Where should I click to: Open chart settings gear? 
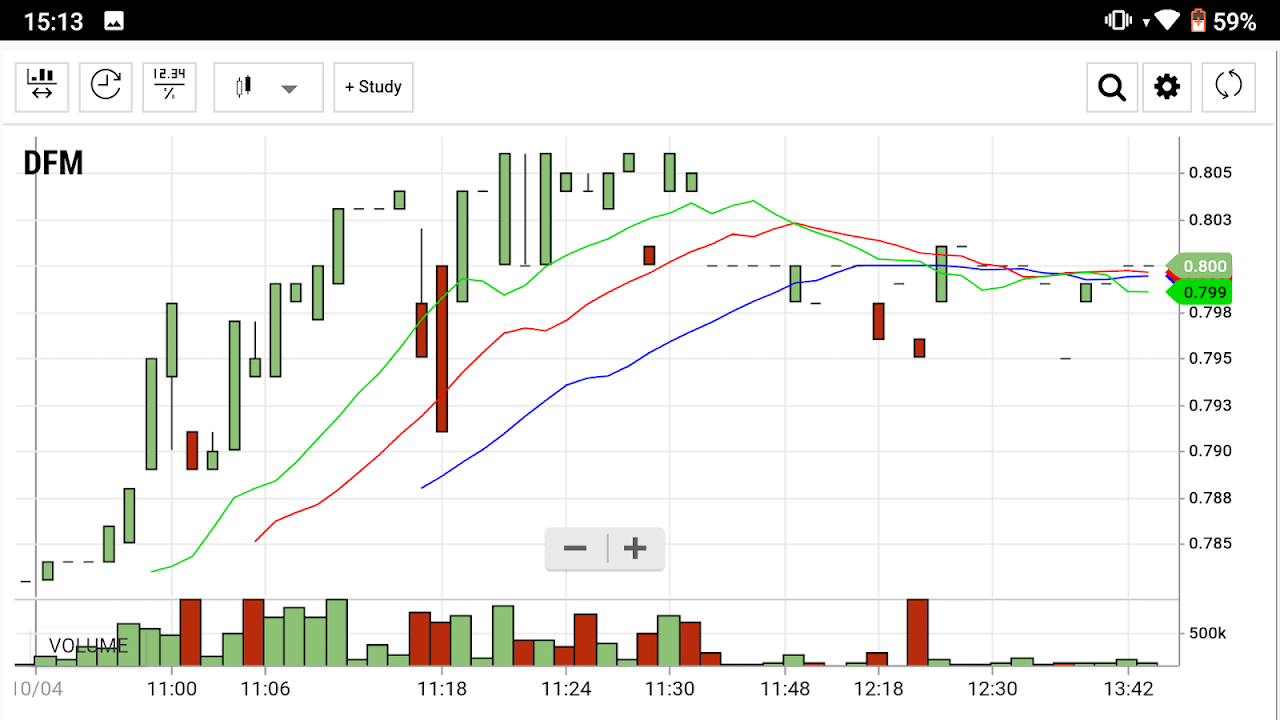(x=1167, y=87)
